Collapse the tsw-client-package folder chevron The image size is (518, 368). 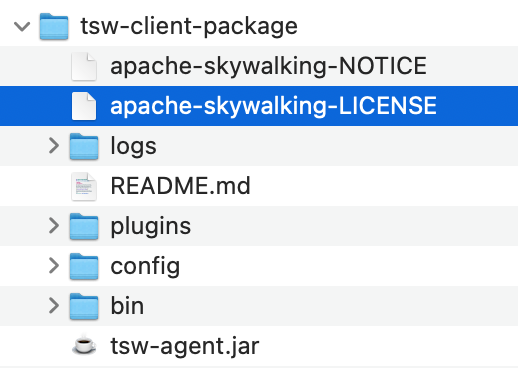[22, 26]
